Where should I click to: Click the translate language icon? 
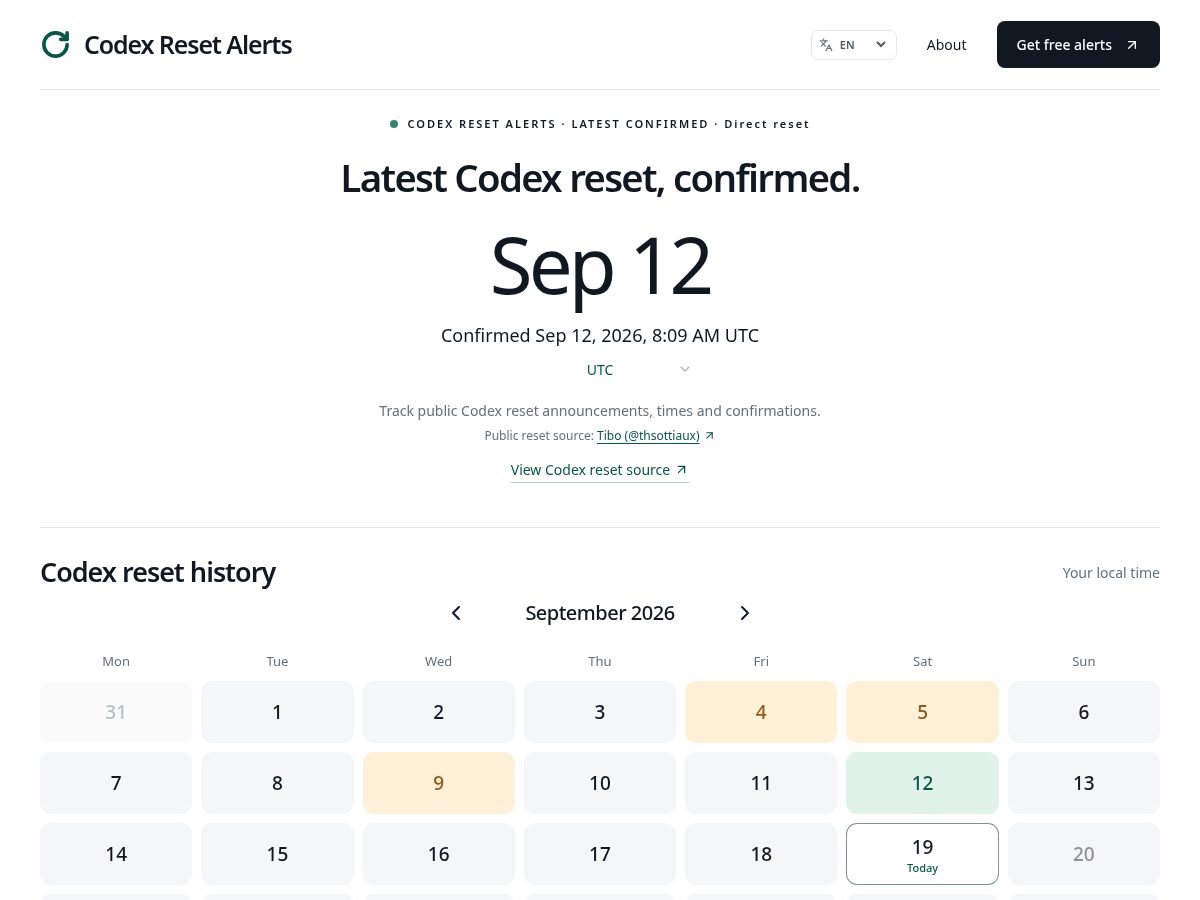(x=826, y=44)
